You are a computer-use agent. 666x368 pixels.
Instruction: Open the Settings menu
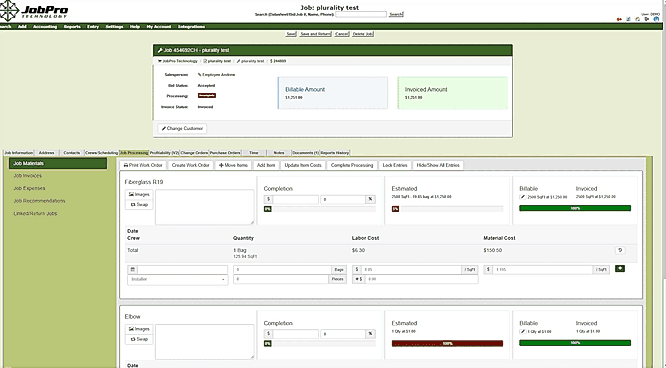point(114,26)
